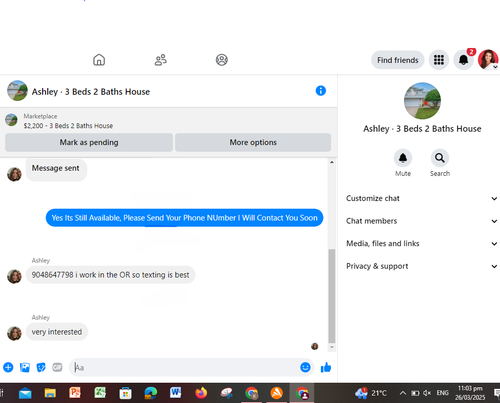Image resolution: width=500 pixels, height=403 pixels.
Task: Open the weather widget showing 21°C
Action: 371,393
